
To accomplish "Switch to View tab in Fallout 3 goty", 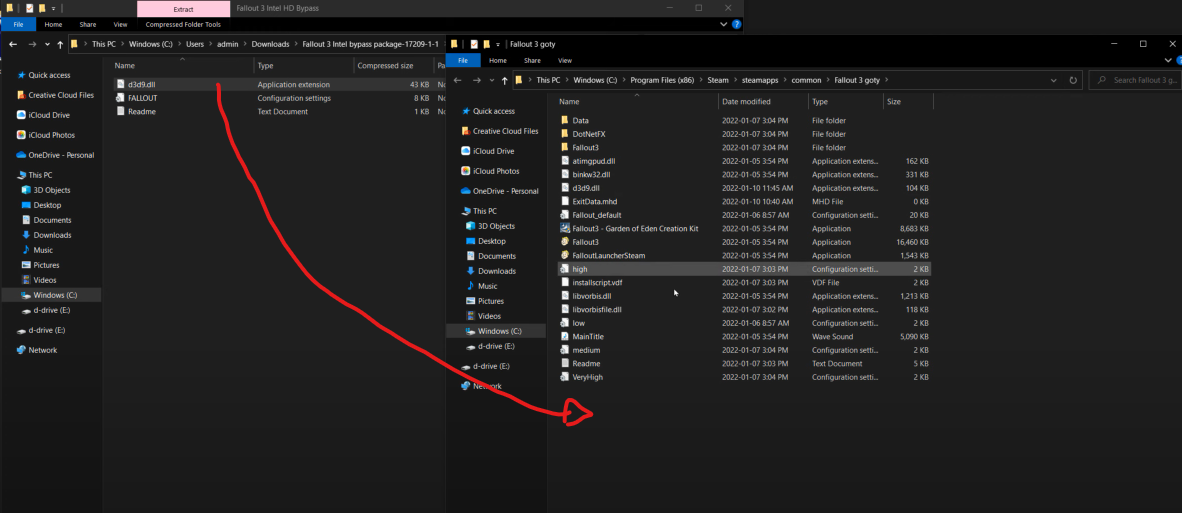I will pyautogui.click(x=565, y=60).
